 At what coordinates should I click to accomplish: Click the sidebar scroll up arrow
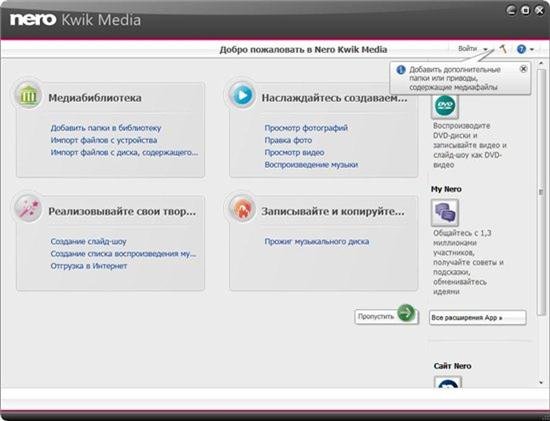pyautogui.click(x=541, y=63)
